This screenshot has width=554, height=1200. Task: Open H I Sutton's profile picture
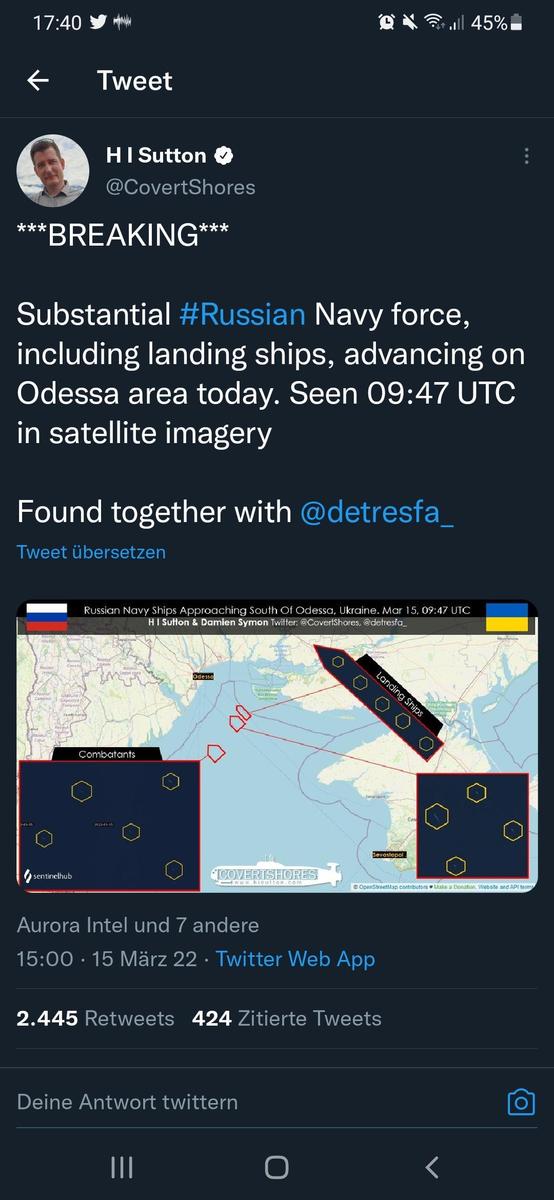53,170
